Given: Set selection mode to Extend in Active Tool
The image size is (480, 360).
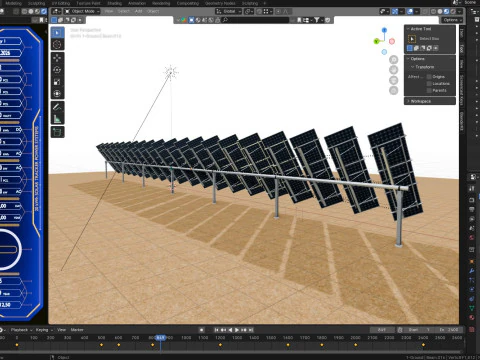Looking at the screenshot, I should pos(416,48).
